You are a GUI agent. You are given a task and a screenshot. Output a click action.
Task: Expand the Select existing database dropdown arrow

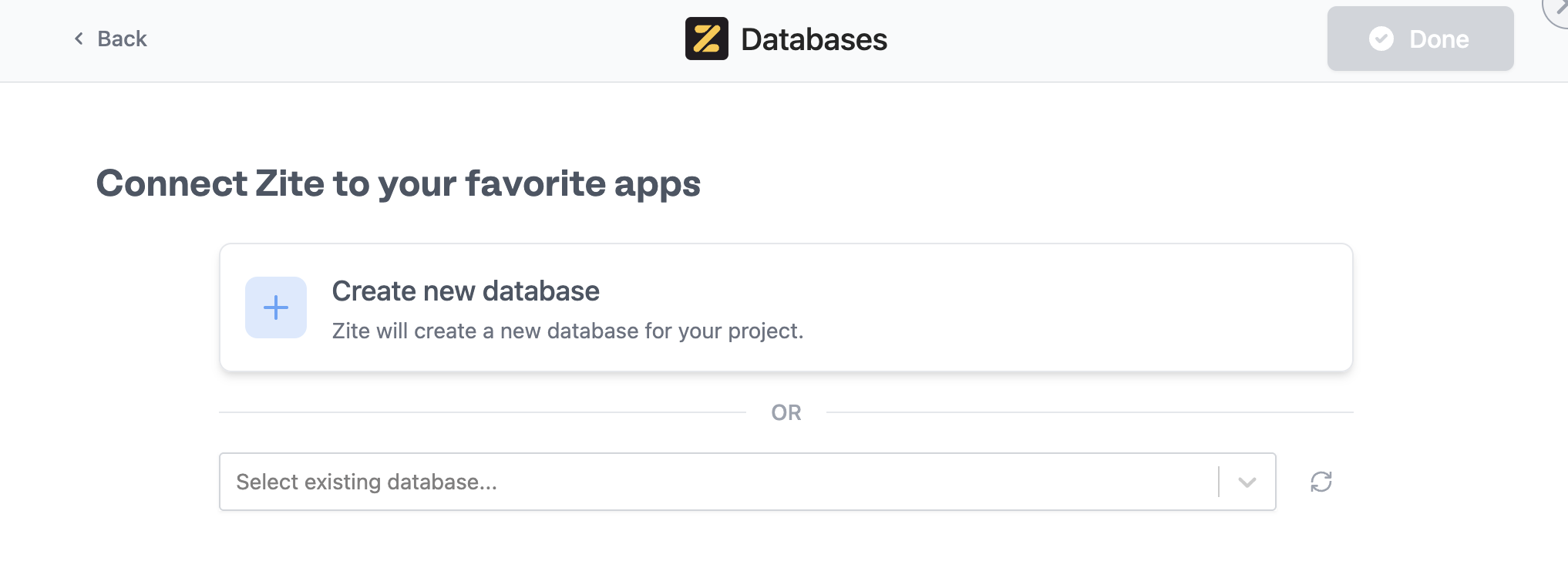point(1247,482)
